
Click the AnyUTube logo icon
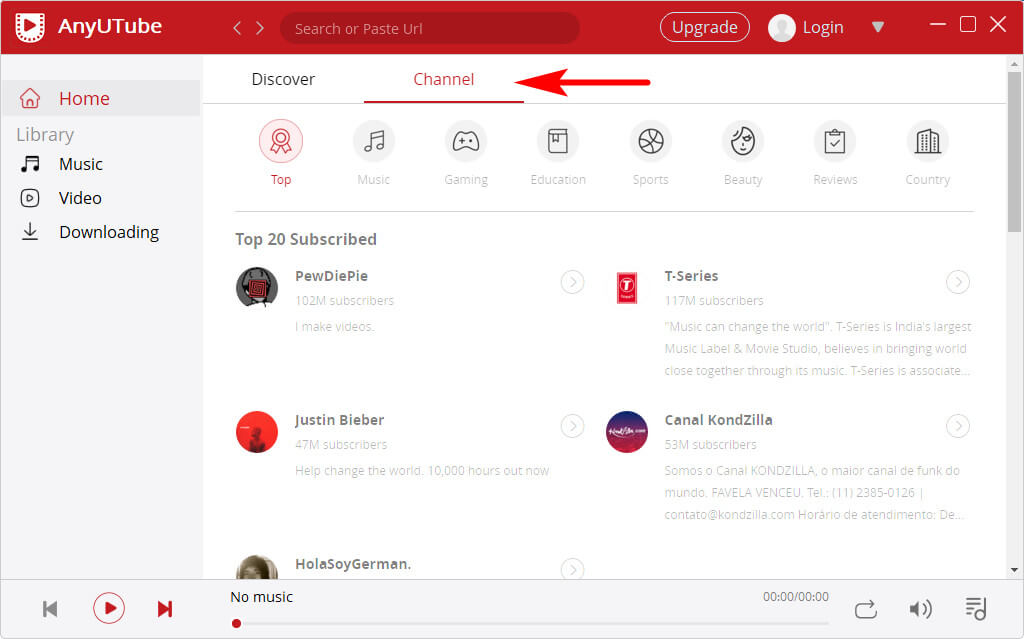point(30,27)
